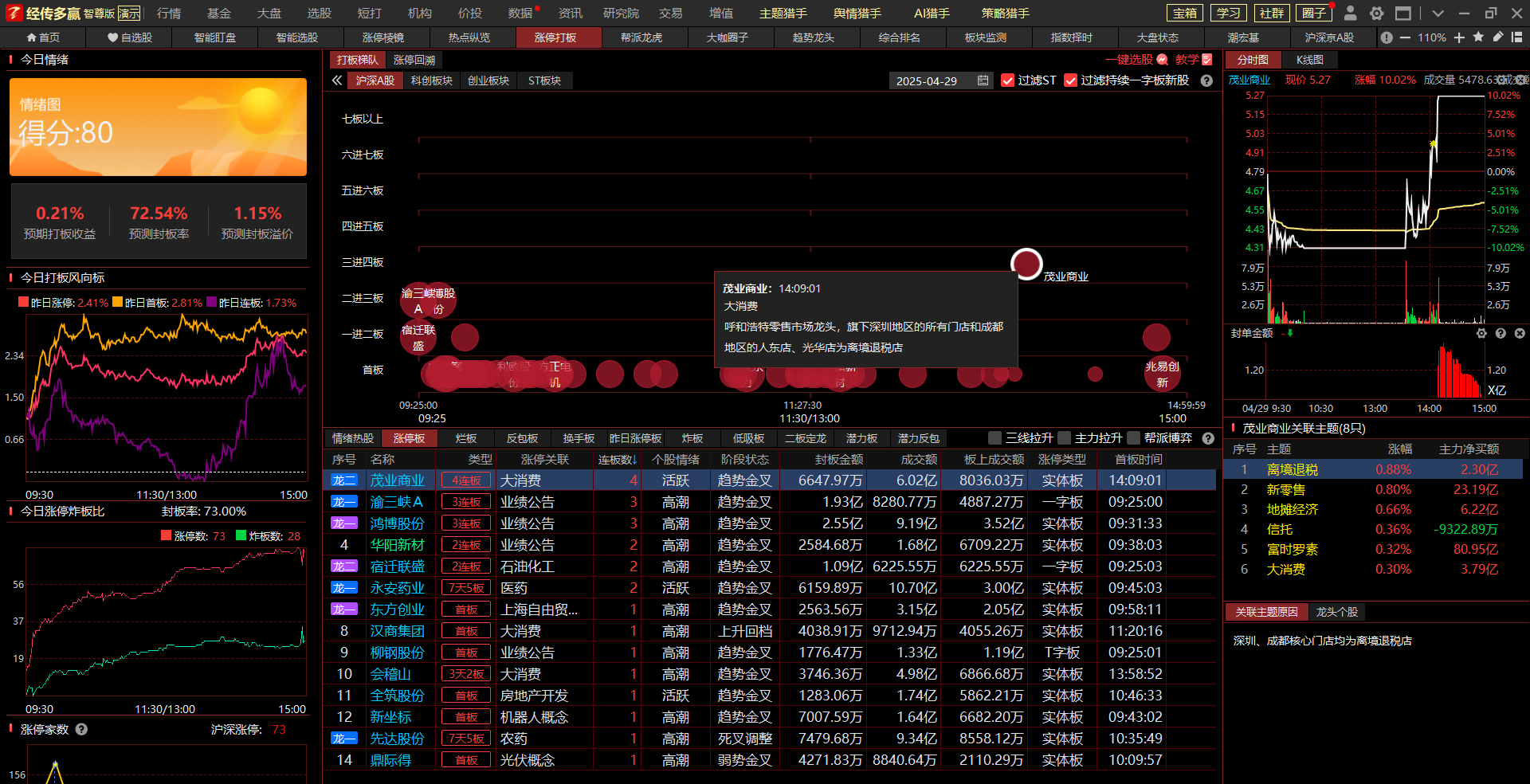Image resolution: width=1530 pixels, height=784 pixels.
Task: Click the 首页 home icon tab
Action: coord(43,37)
